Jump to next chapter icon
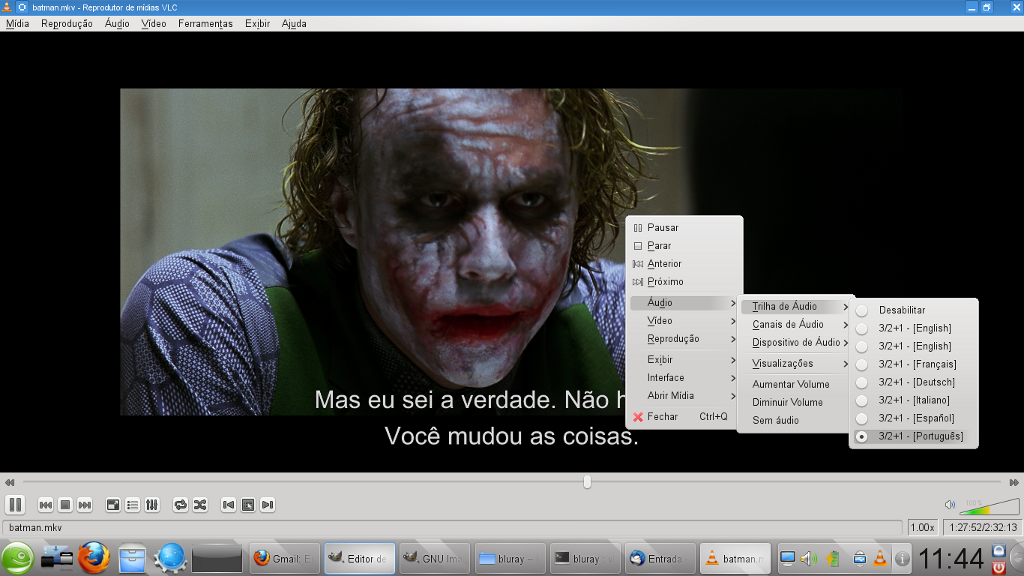This screenshot has width=1024, height=576. pos(268,505)
